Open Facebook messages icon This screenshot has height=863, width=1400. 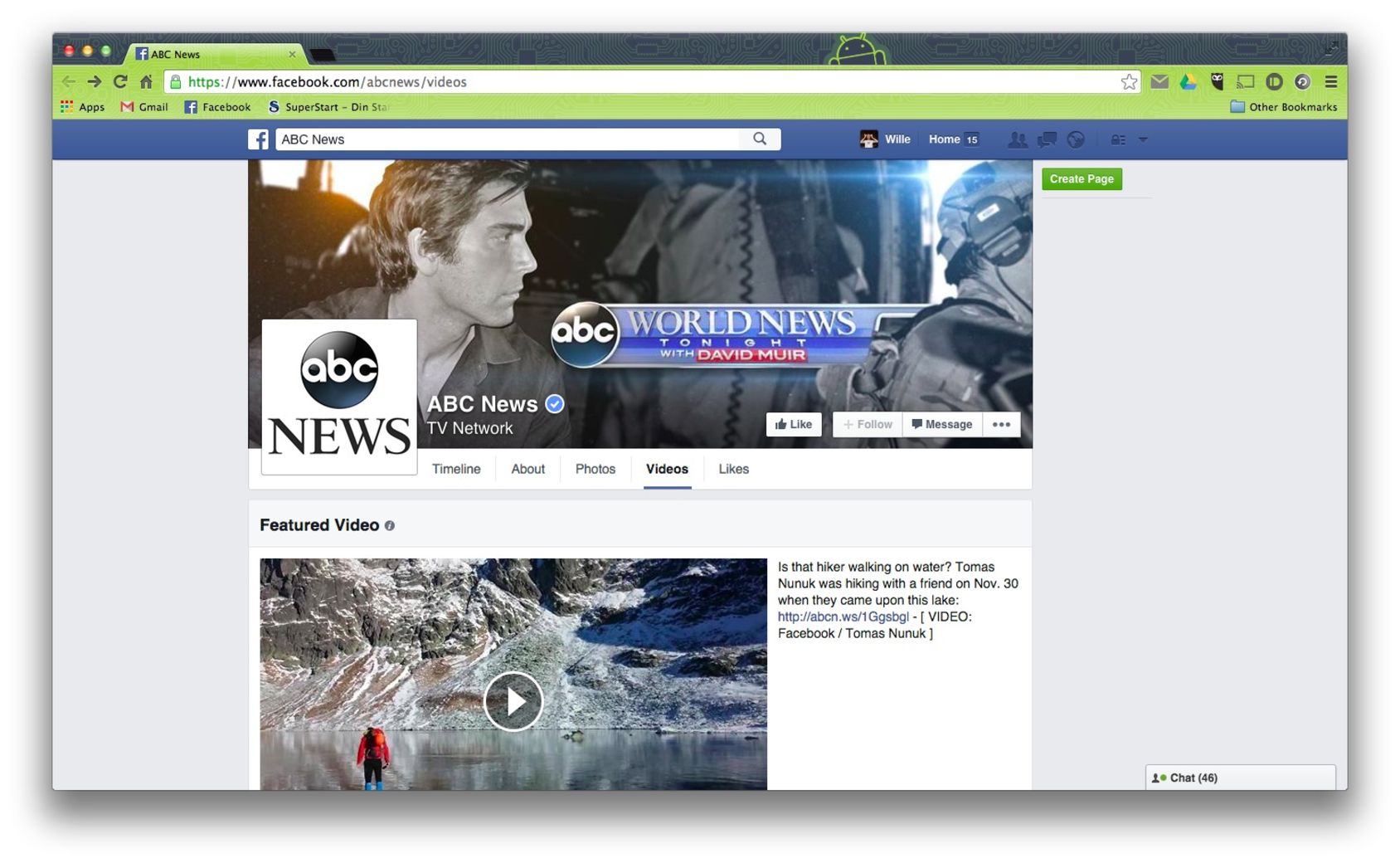[1047, 139]
